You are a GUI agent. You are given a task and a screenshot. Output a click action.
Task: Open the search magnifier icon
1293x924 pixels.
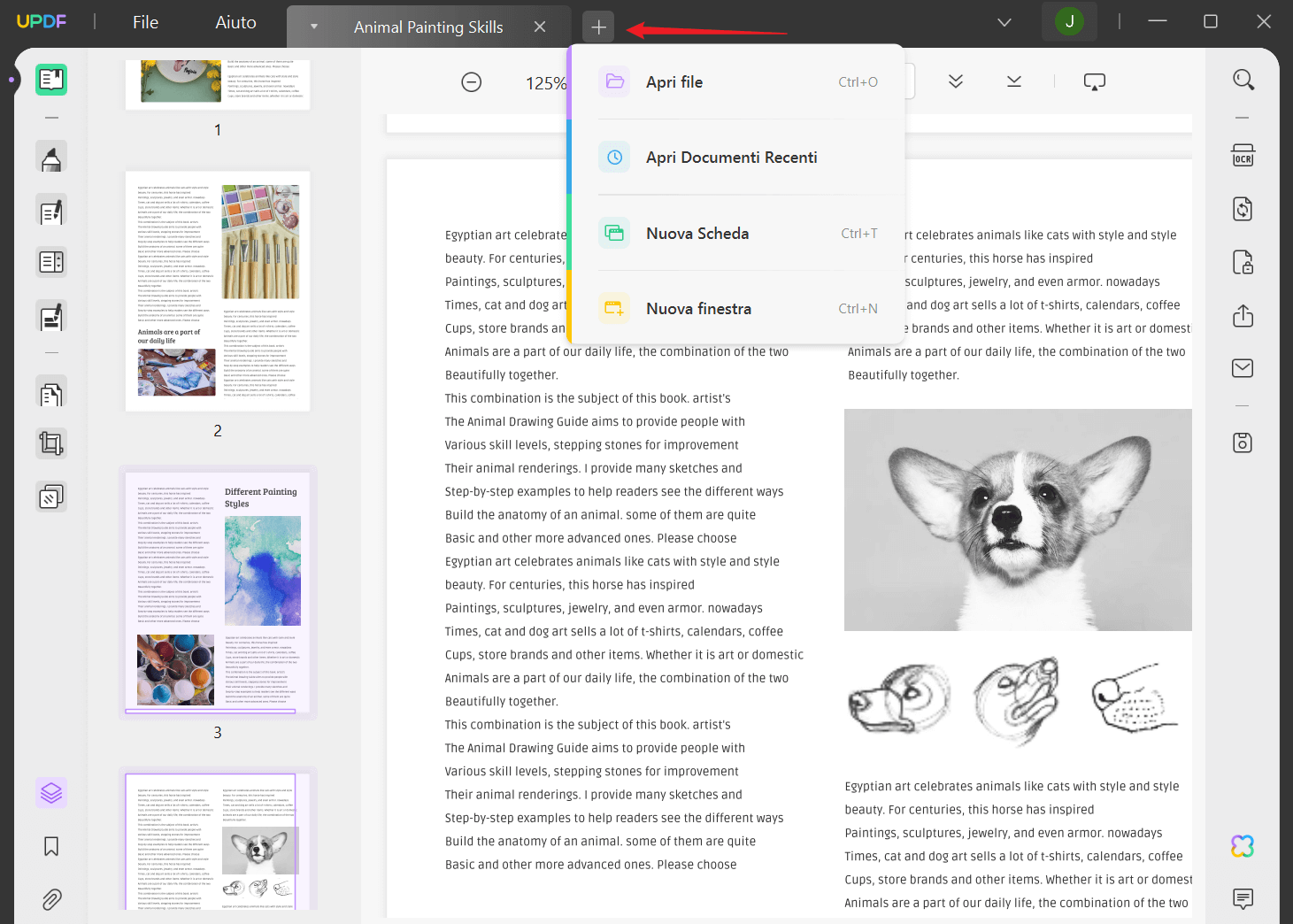tap(1243, 81)
